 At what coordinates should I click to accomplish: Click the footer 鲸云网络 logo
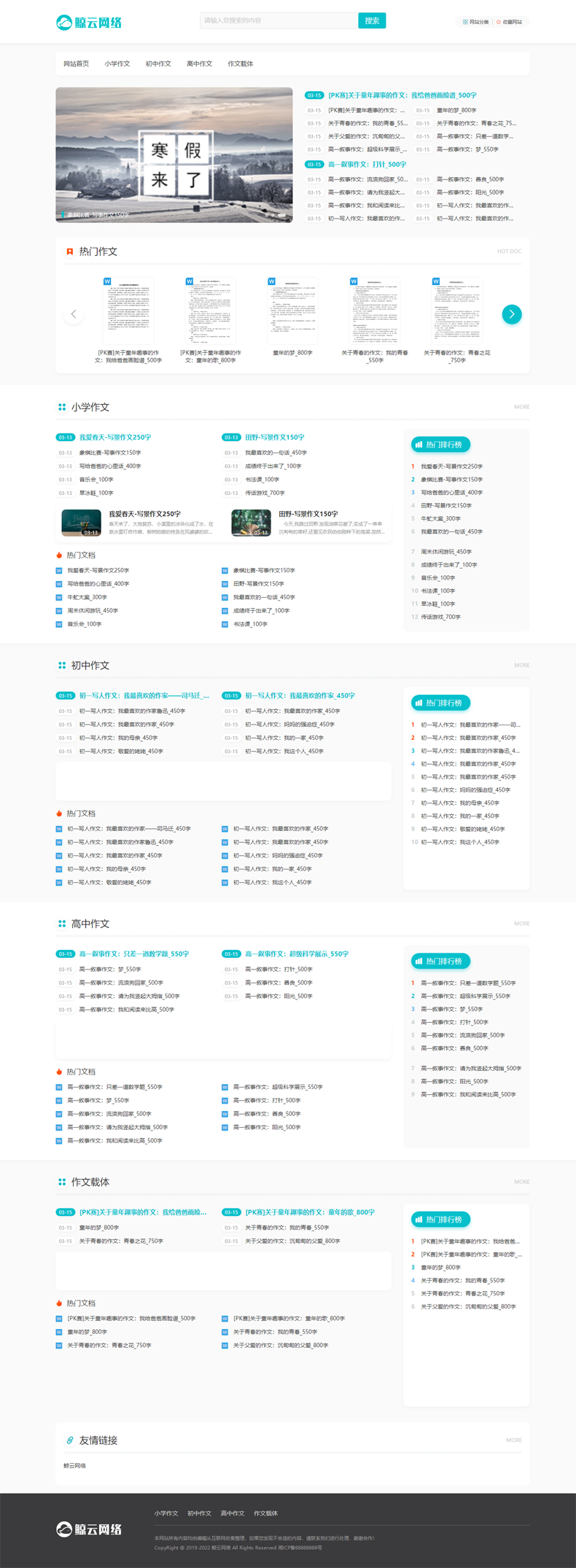89,1529
